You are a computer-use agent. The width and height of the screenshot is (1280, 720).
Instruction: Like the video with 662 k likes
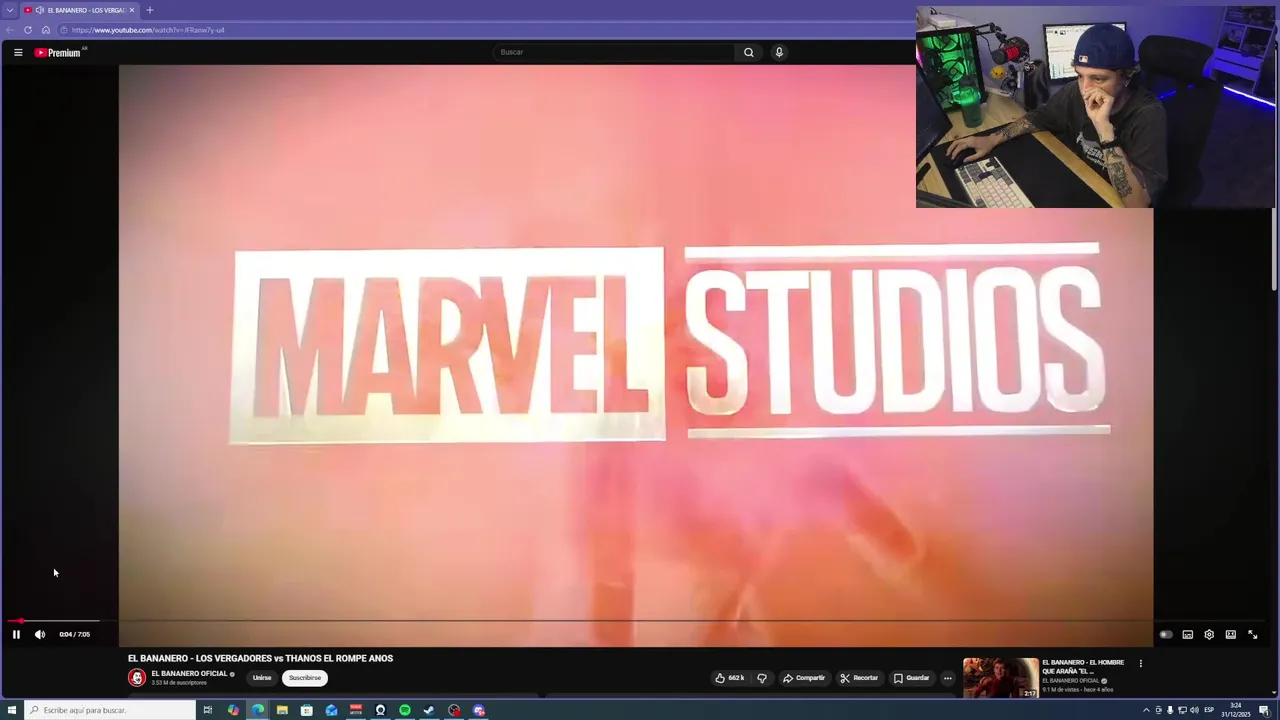730,678
